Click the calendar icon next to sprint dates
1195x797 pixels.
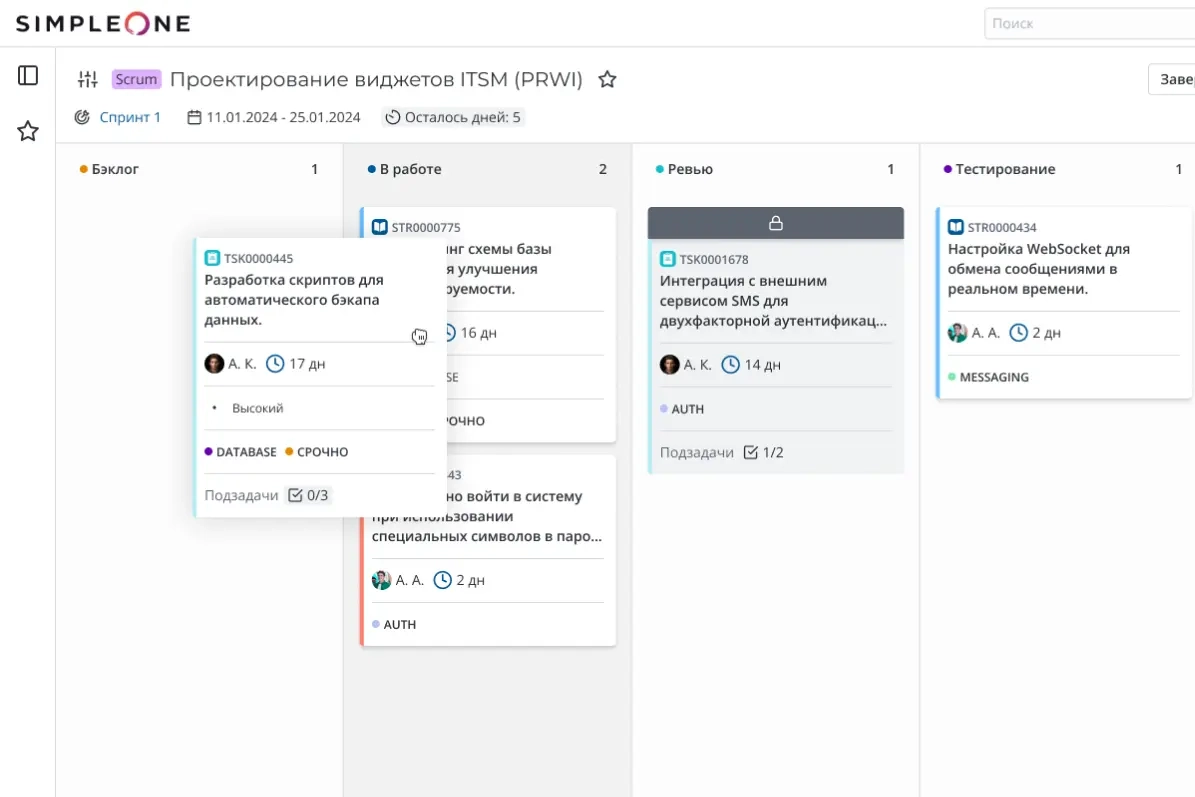(x=193, y=117)
